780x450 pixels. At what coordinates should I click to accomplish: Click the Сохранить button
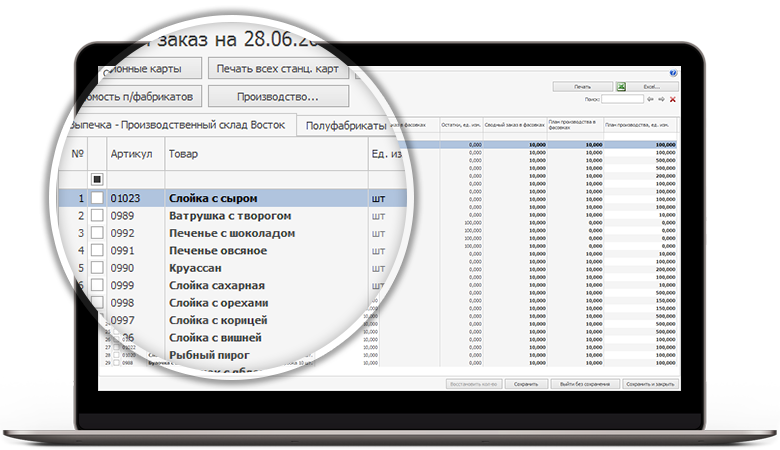coord(526,383)
